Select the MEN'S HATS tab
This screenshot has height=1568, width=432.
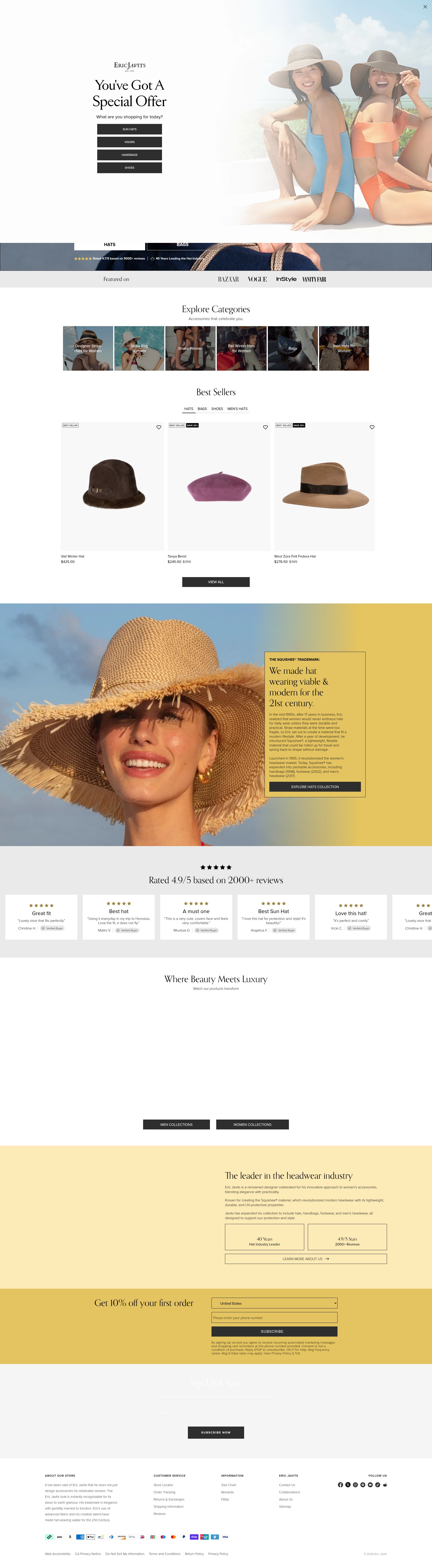(238, 409)
